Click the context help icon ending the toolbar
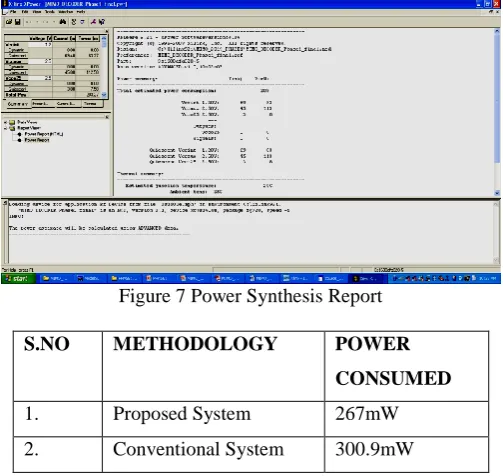Image resolution: width=503 pixels, height=476 pixels. point(102,22)
